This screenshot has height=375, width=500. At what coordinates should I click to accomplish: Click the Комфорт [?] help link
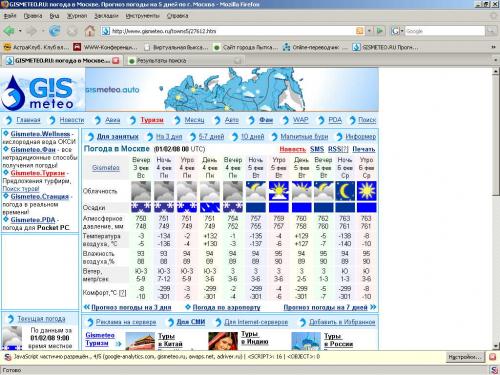coord(123,293)
